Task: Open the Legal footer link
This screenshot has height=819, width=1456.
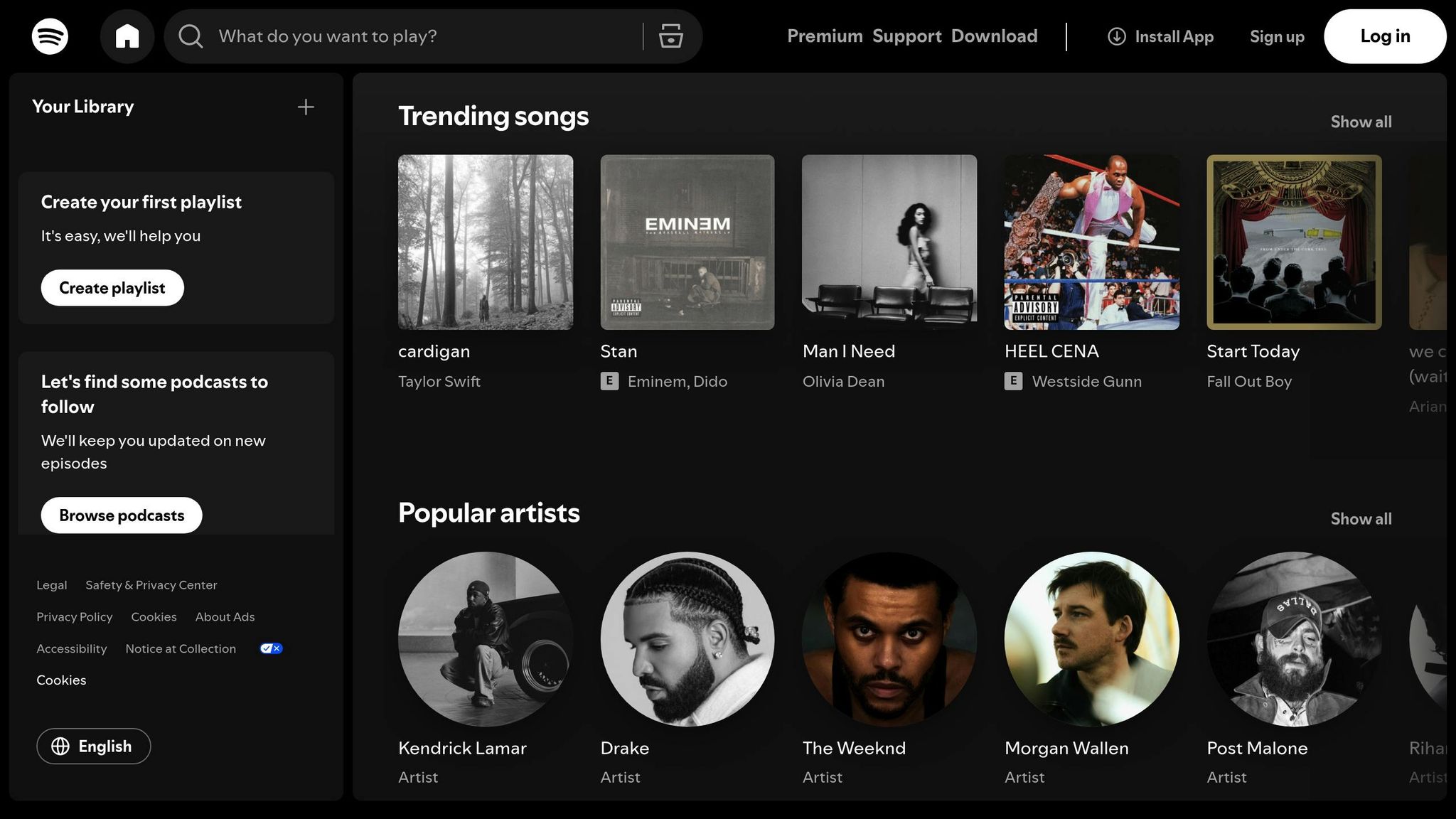Action: tap(52, 585)
